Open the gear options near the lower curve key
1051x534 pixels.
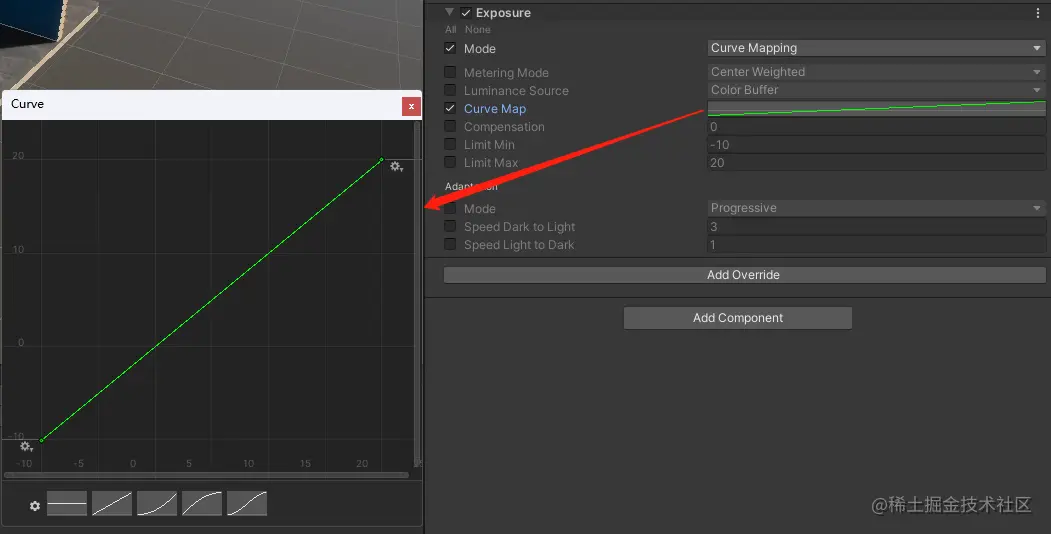27,446
